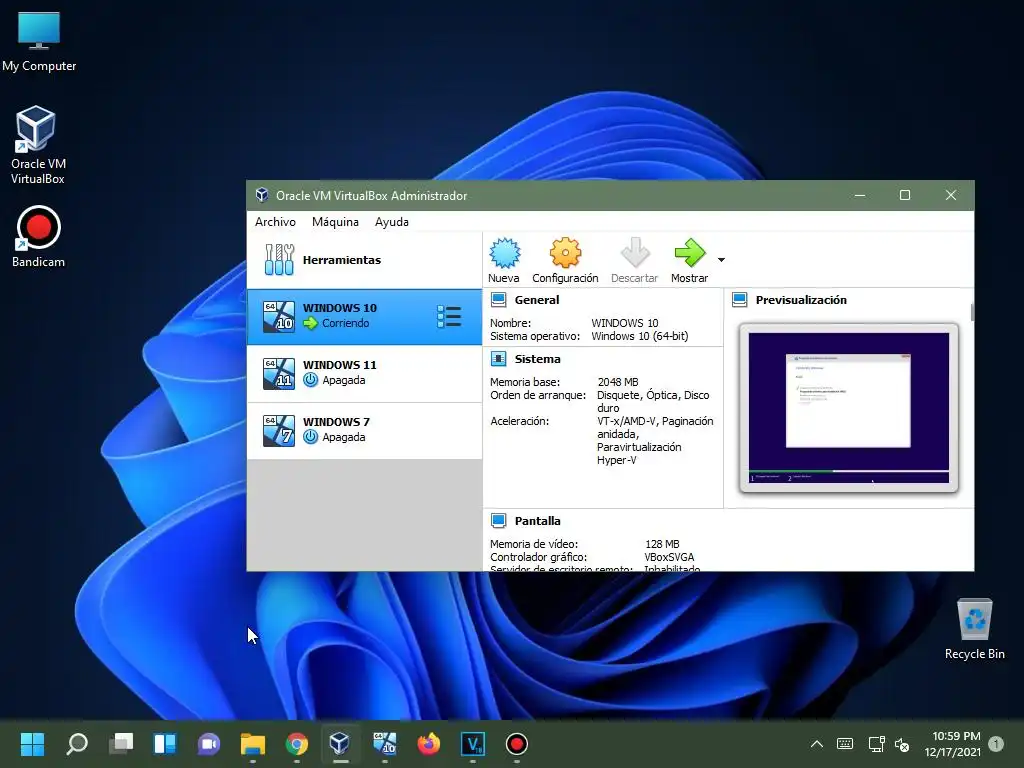The height and width of the screenshot is (768, 1024).
Task: Click the Pantalla monitor icon
Action: [498, 520]
